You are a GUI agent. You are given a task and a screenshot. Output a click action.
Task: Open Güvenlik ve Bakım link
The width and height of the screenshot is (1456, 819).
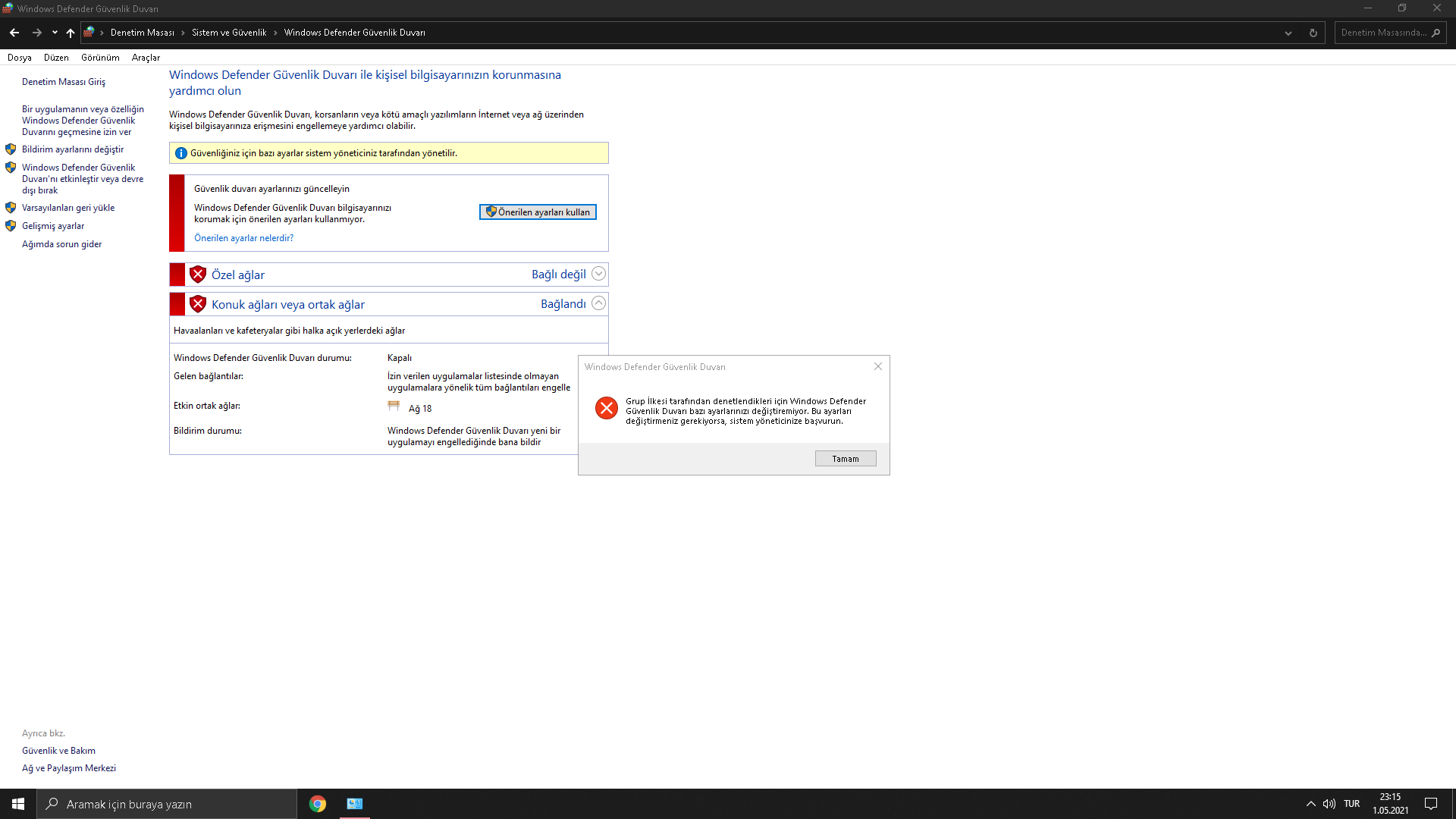58,751
